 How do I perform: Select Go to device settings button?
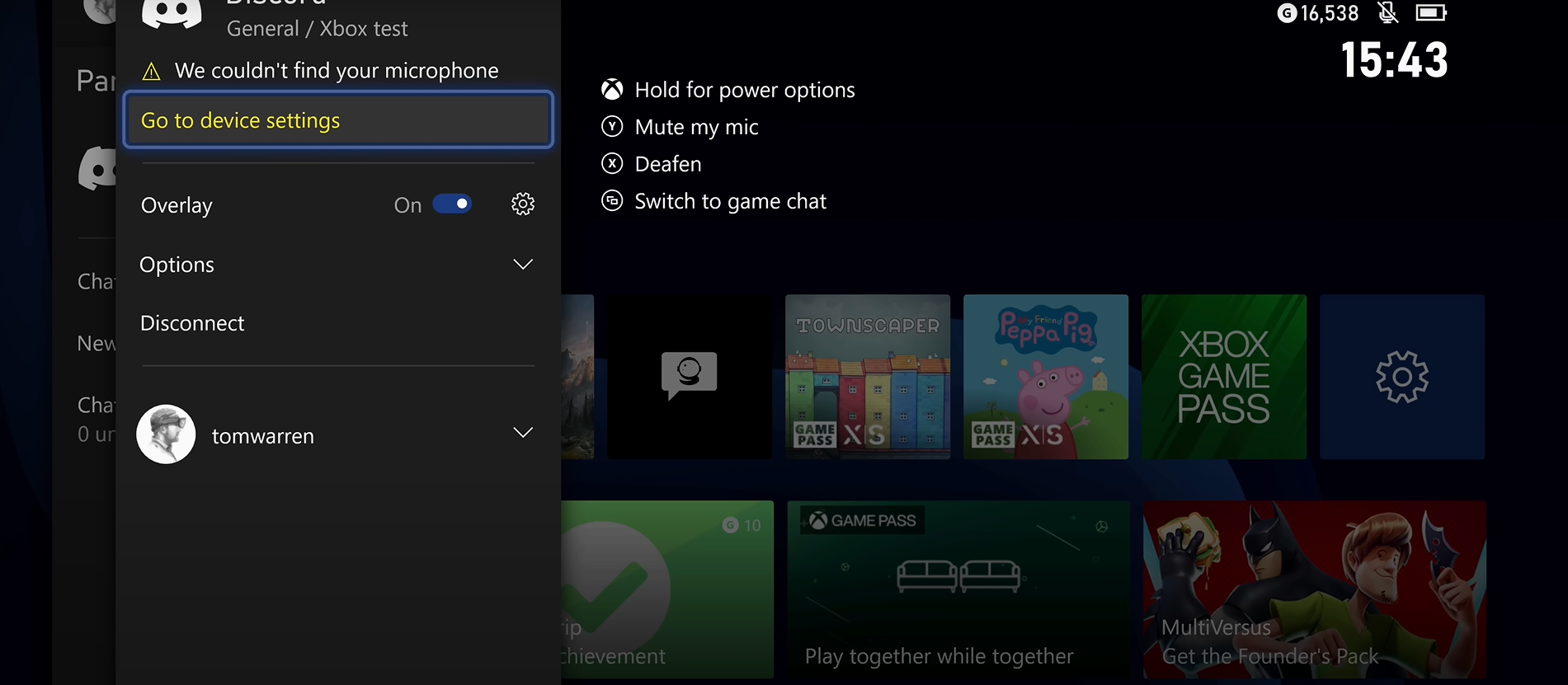[338, 120]
